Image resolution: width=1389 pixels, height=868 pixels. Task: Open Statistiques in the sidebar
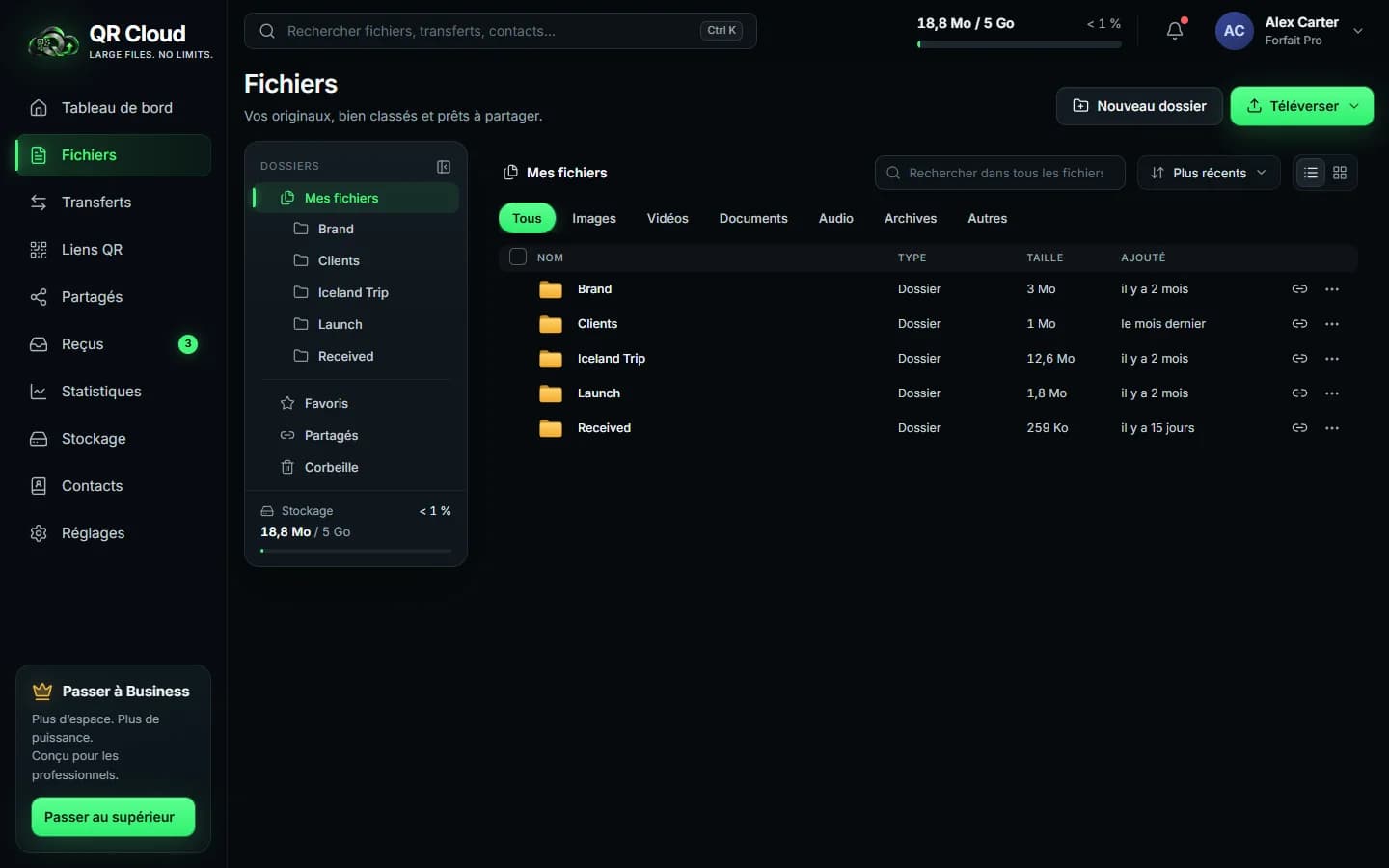tap(113, 392)
